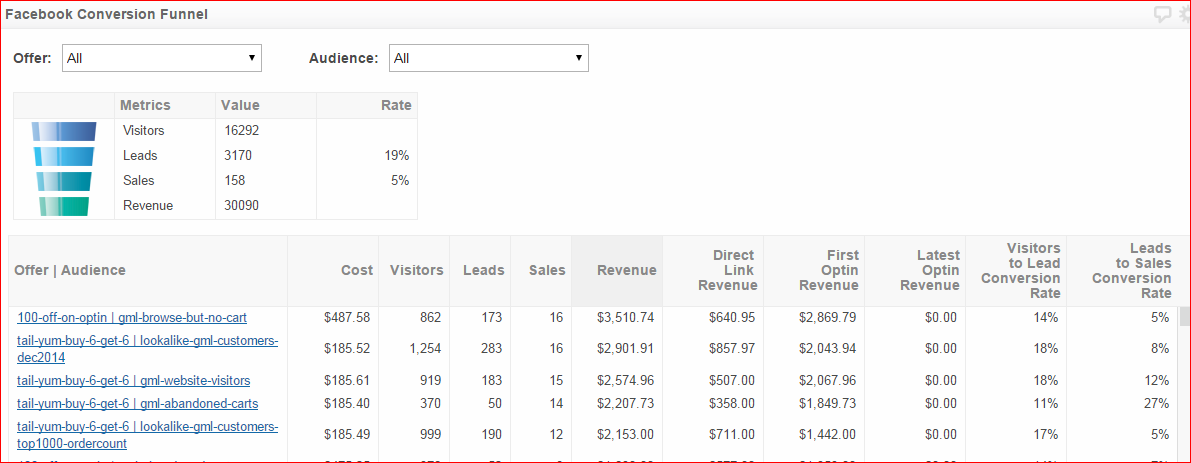
Task: Click the Revenue funnel segment graphic
Action: (64, 206)
